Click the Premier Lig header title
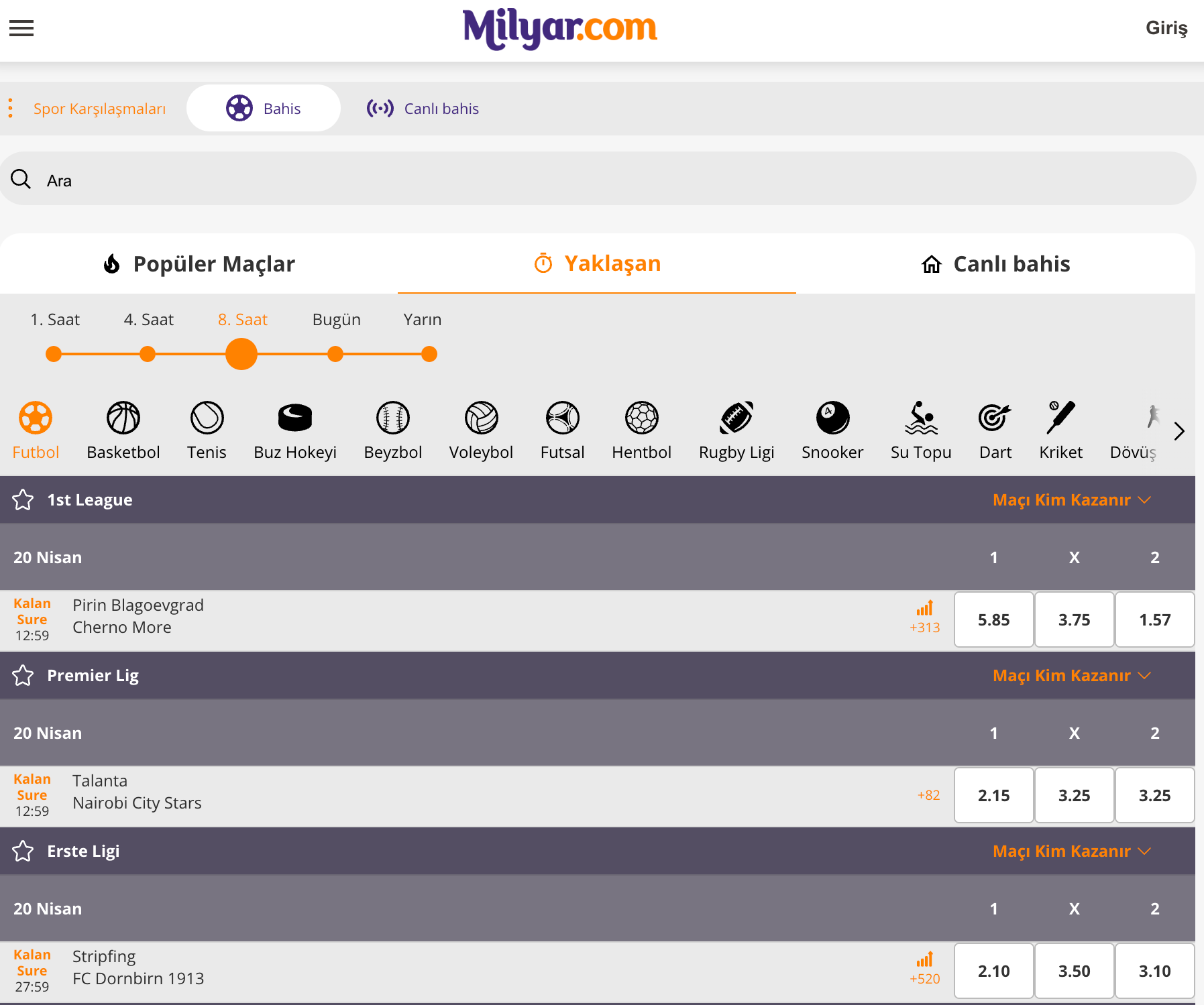 [x=93, y=675]
